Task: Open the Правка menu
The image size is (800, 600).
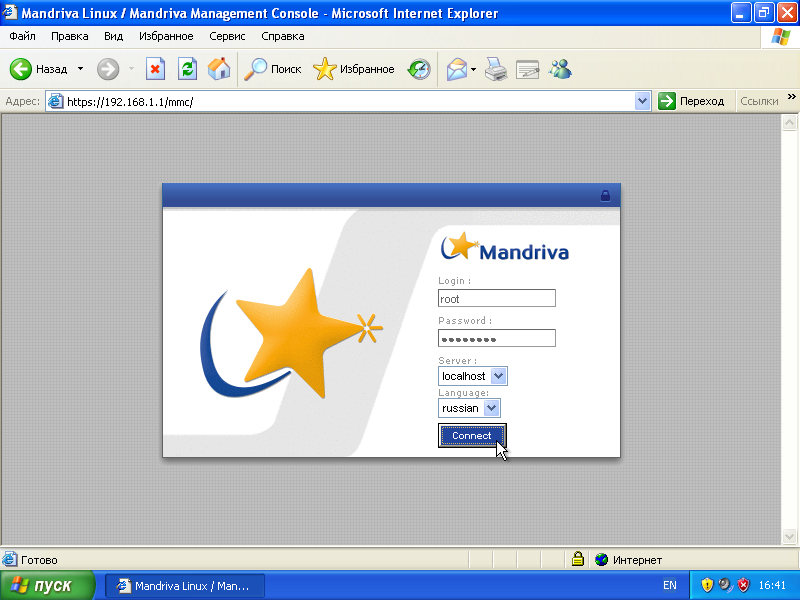Action: click(69, 36)
